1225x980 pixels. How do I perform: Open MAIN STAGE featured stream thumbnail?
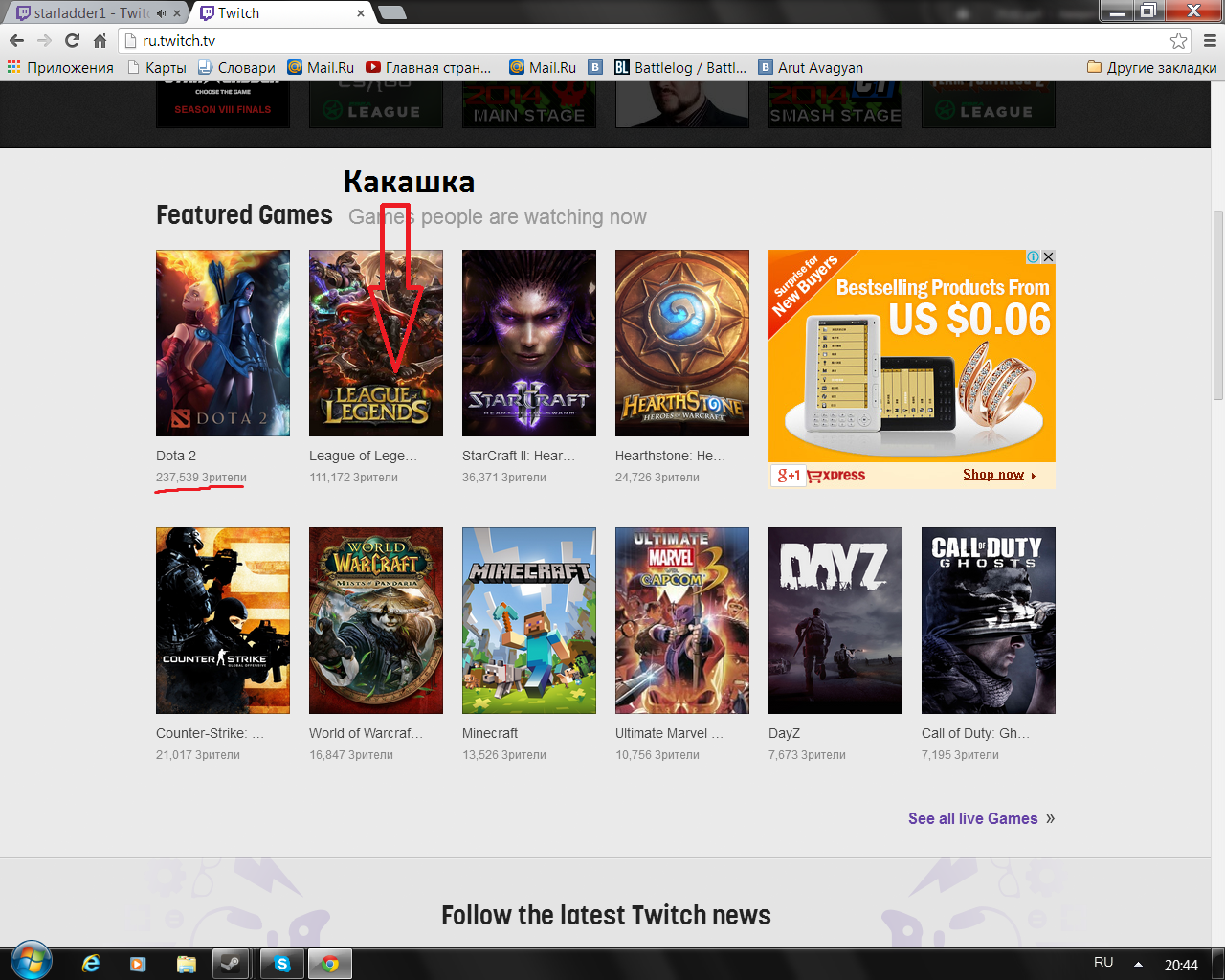529,104
